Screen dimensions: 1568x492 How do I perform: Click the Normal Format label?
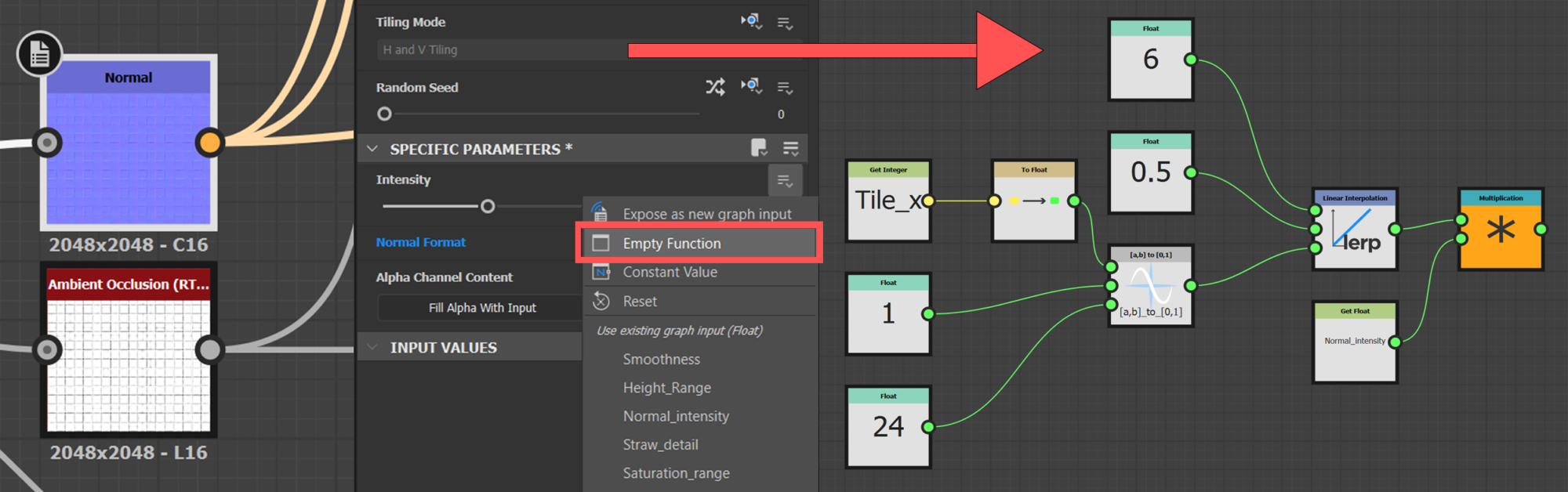(x=420, y=242)
